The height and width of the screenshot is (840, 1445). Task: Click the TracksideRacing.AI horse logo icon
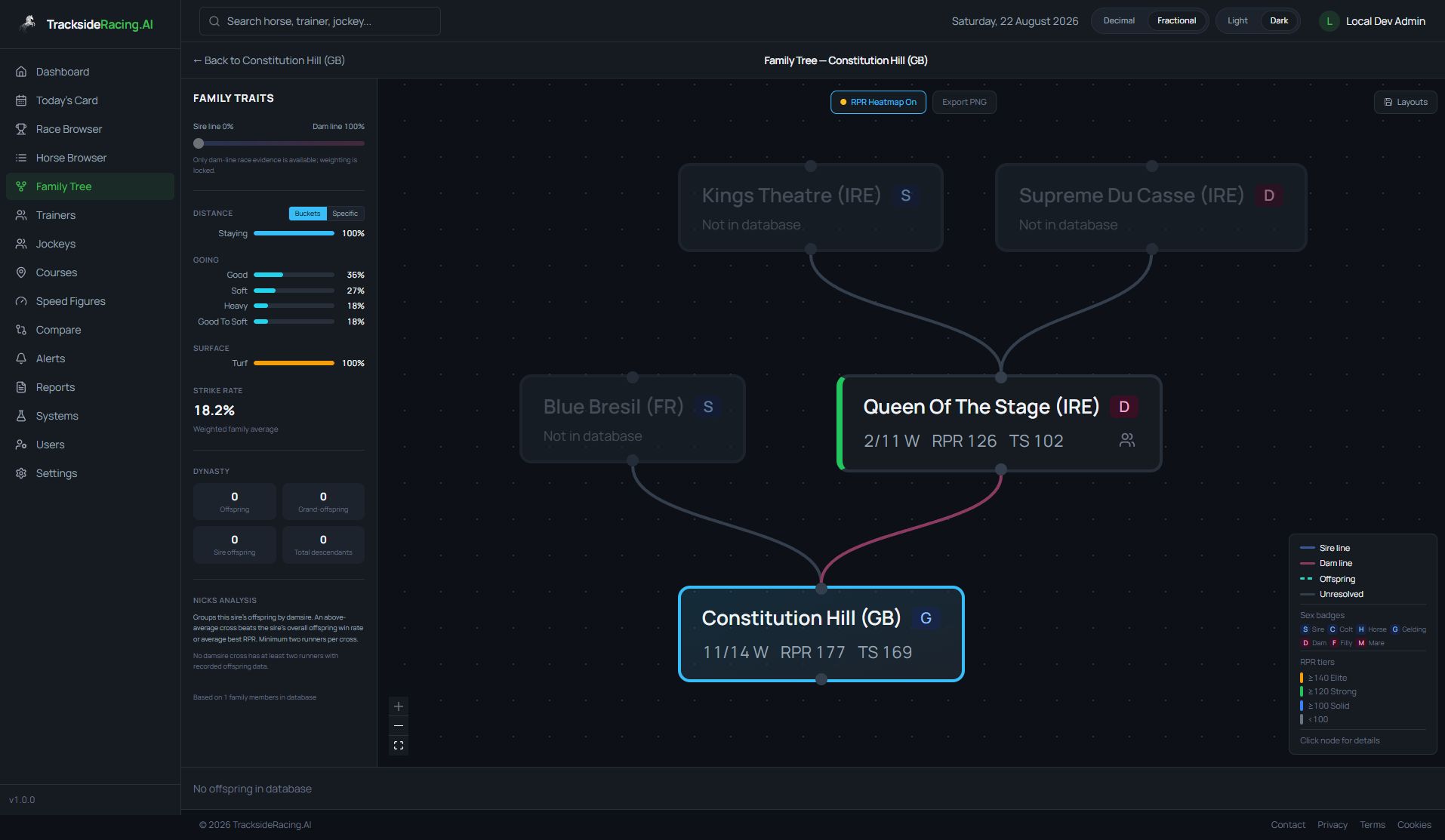(x=28, y=23)
